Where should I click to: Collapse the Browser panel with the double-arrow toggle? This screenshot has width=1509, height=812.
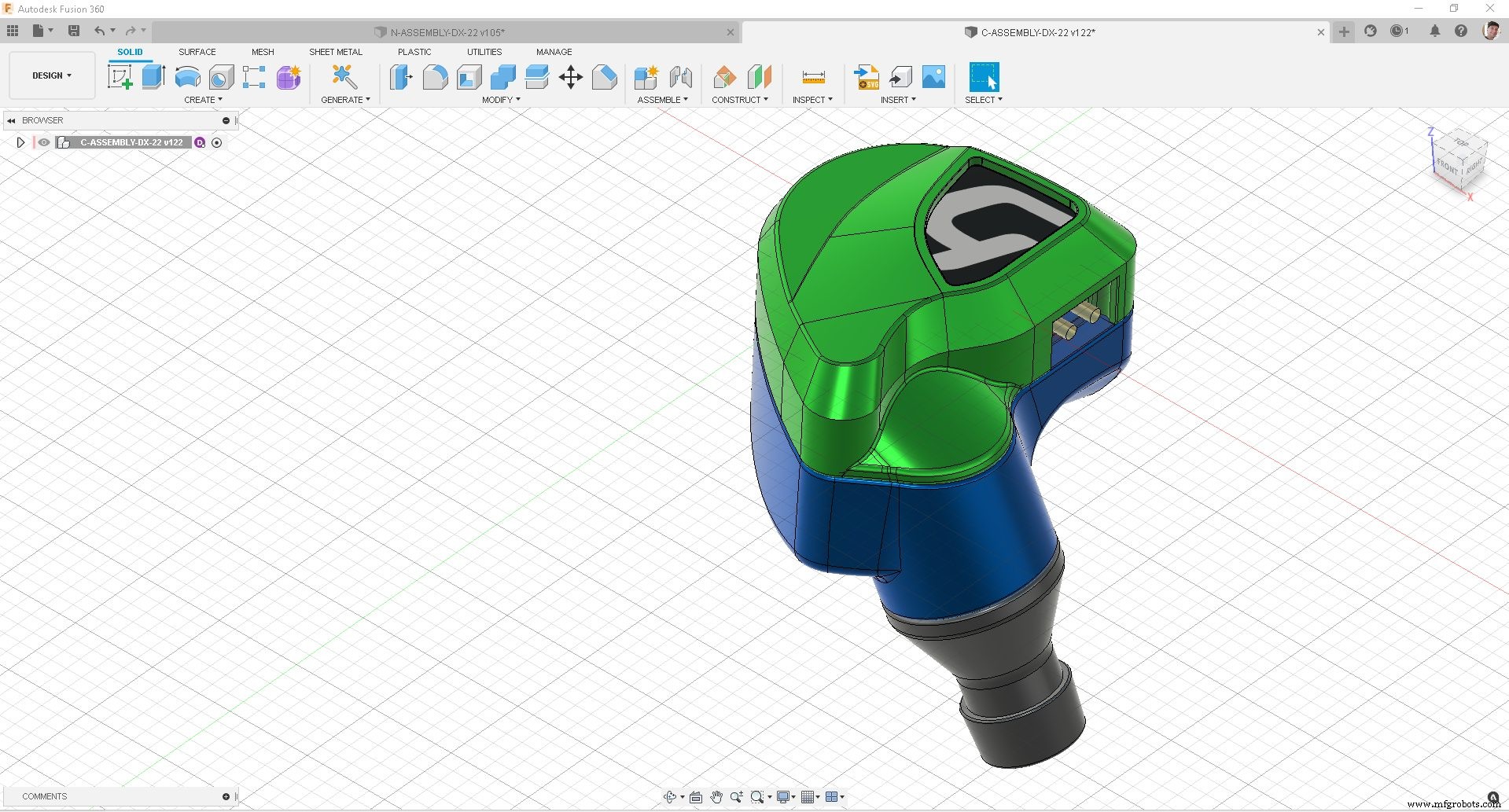(x=11, y=119)
